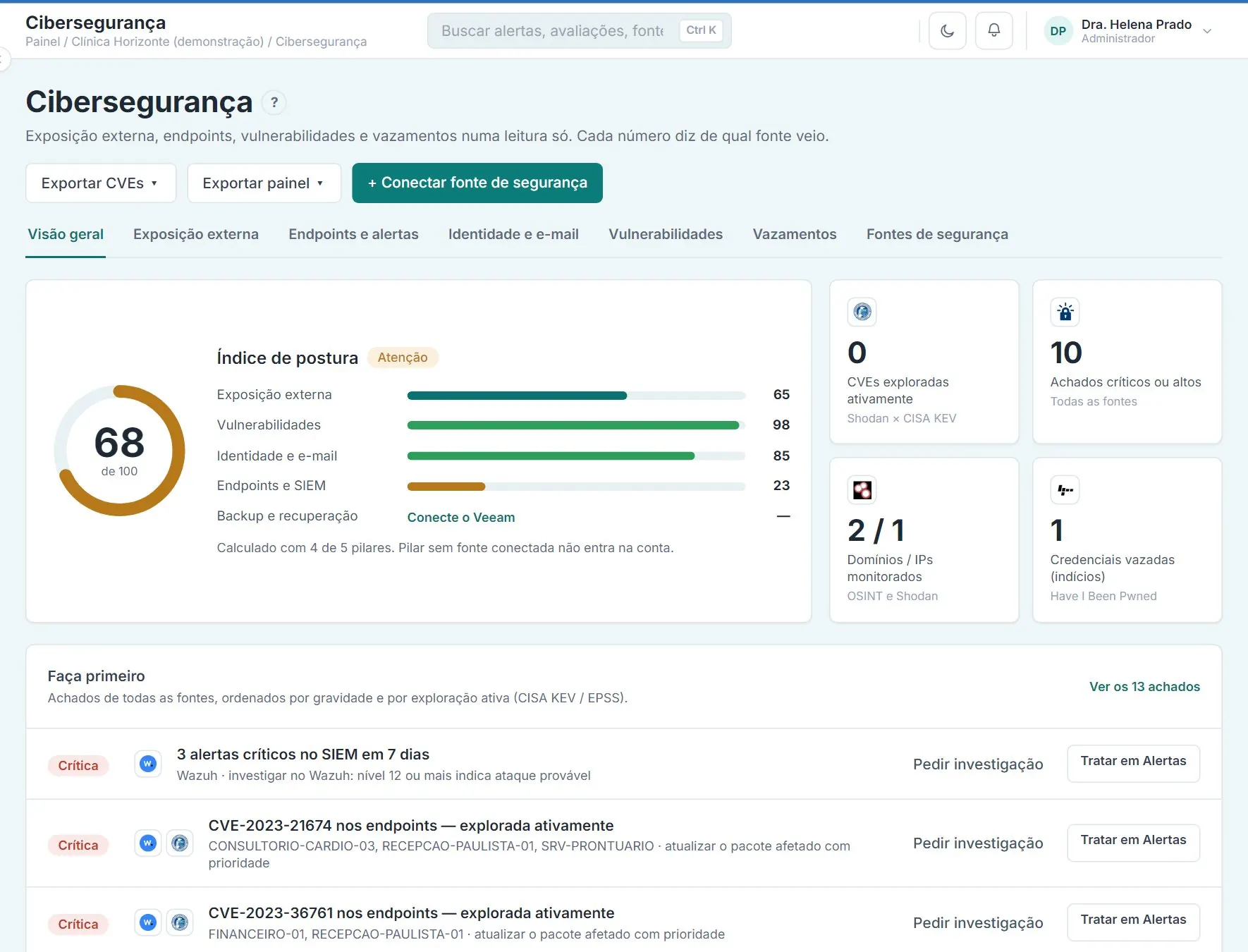The image size is (1248, 952).
Task: Open the Ver os 13 achados link
Action: 1144,687
